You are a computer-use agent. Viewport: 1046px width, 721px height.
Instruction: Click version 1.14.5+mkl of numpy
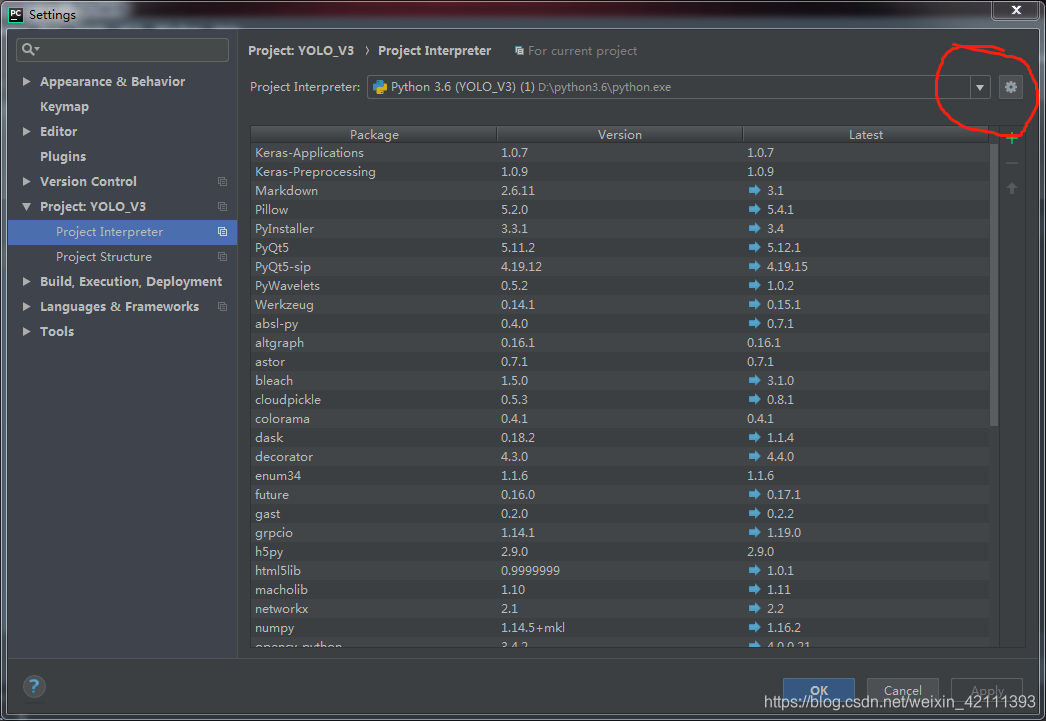pos(532,628)
